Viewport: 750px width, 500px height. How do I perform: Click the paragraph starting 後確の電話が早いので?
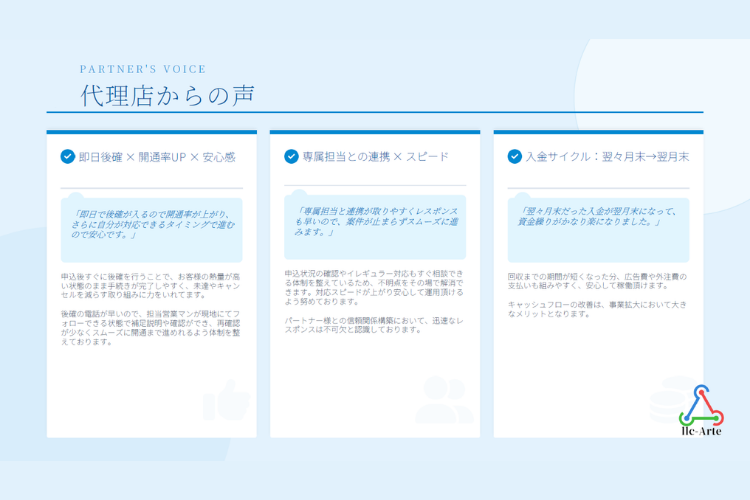point(151,327)
